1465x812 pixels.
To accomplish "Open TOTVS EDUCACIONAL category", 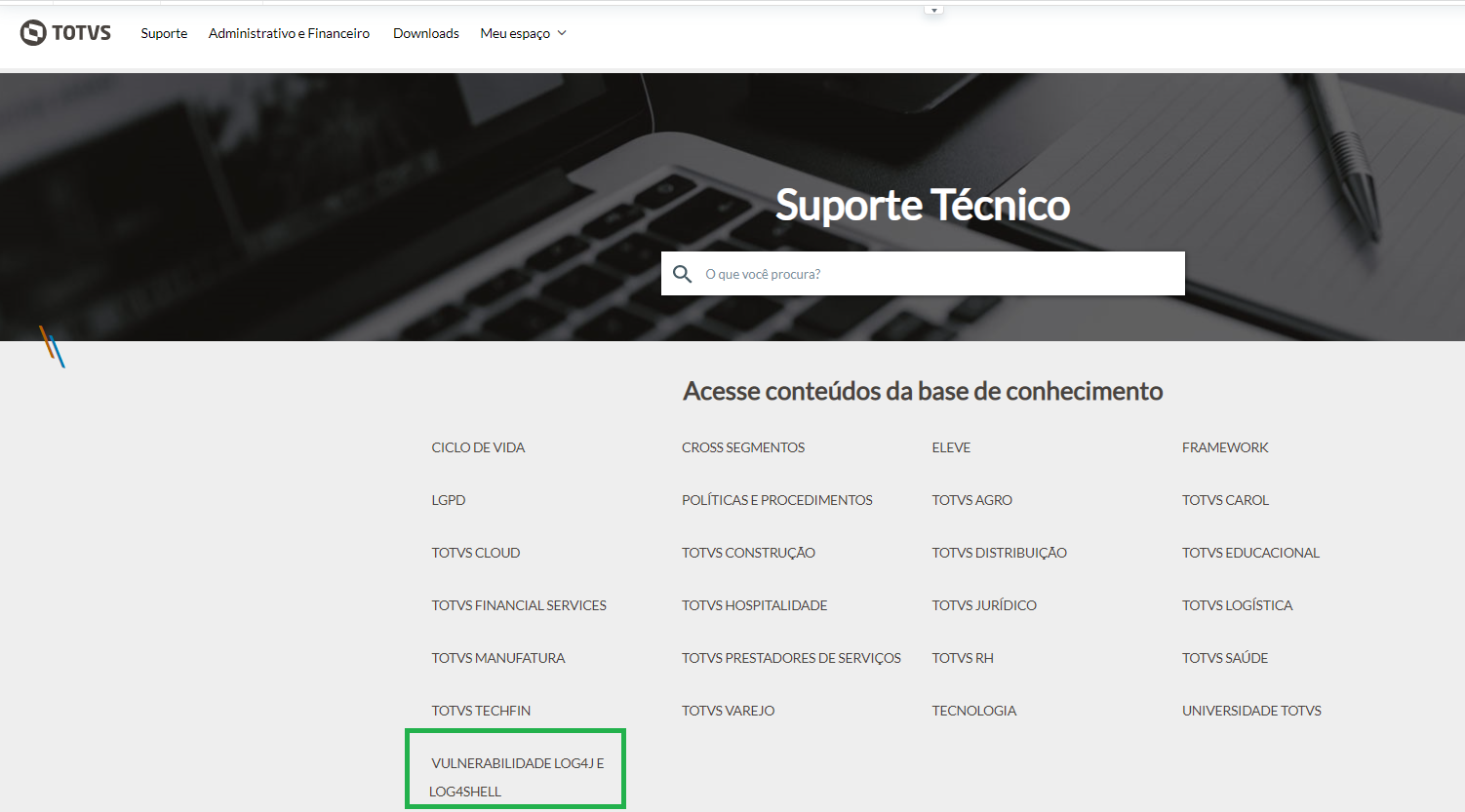I will pyautogui.click(x=1250, y=553).
